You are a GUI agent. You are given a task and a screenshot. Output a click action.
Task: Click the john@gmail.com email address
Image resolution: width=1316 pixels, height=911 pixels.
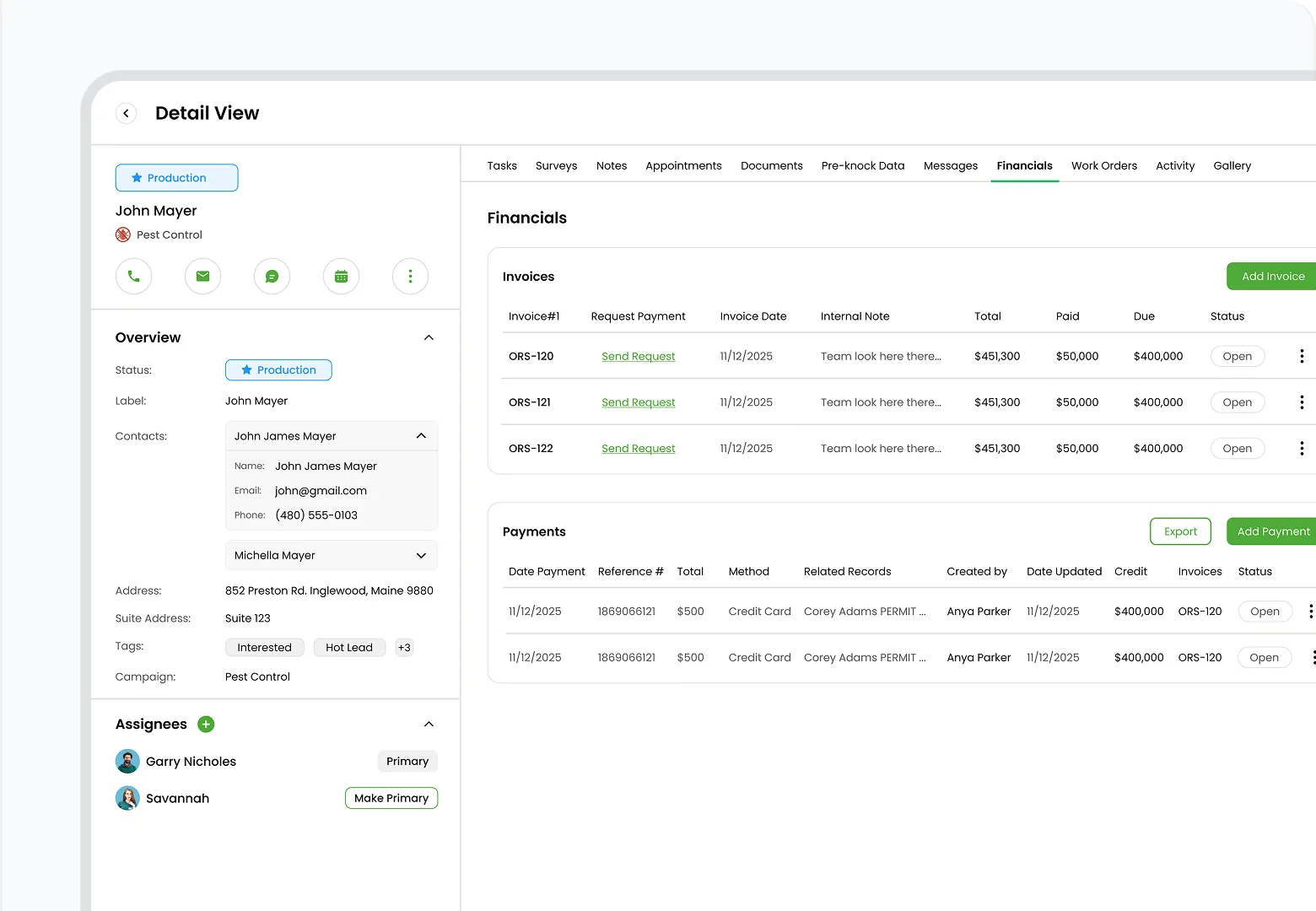click(x=321, y=490)
